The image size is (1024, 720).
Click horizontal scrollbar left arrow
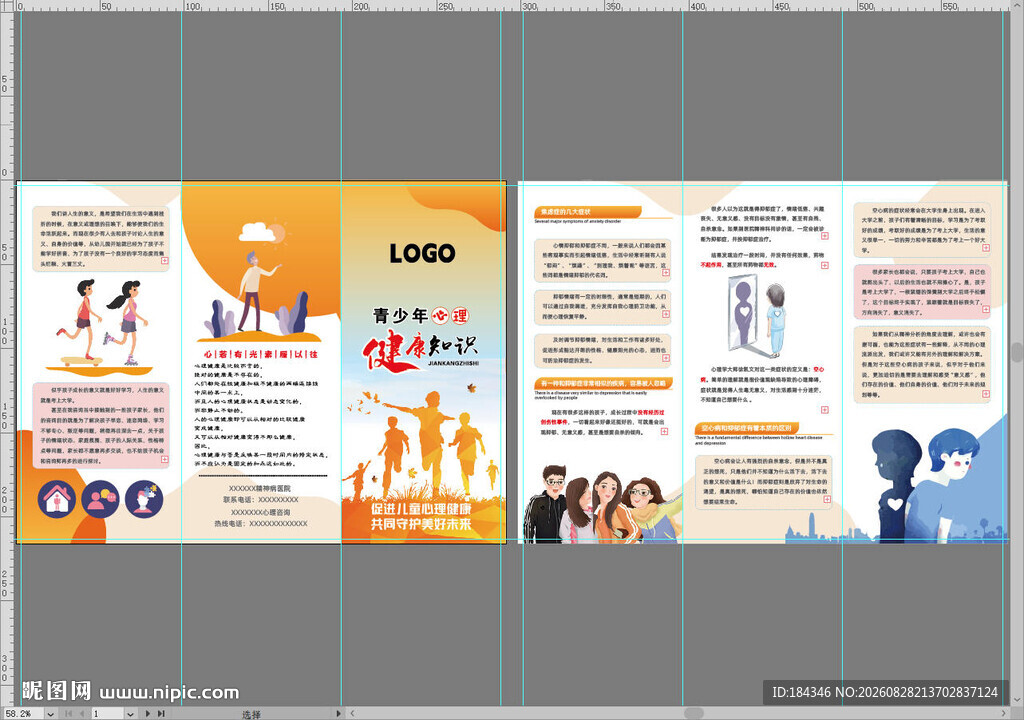(352, 713)
